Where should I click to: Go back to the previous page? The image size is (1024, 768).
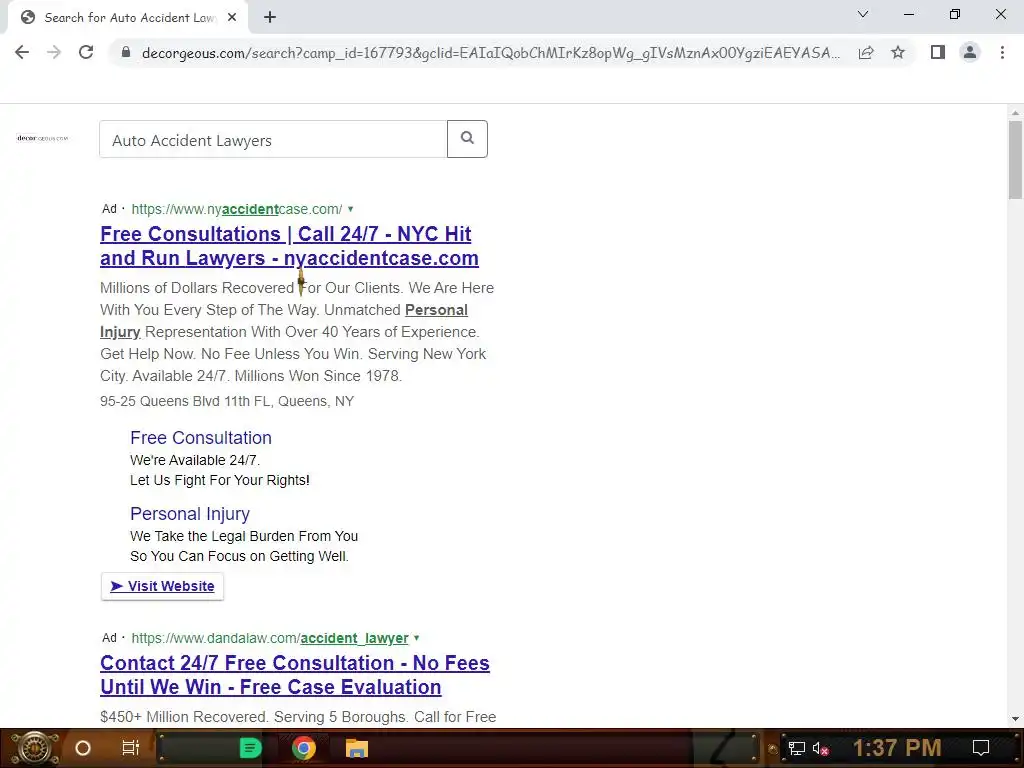(22, 52)
